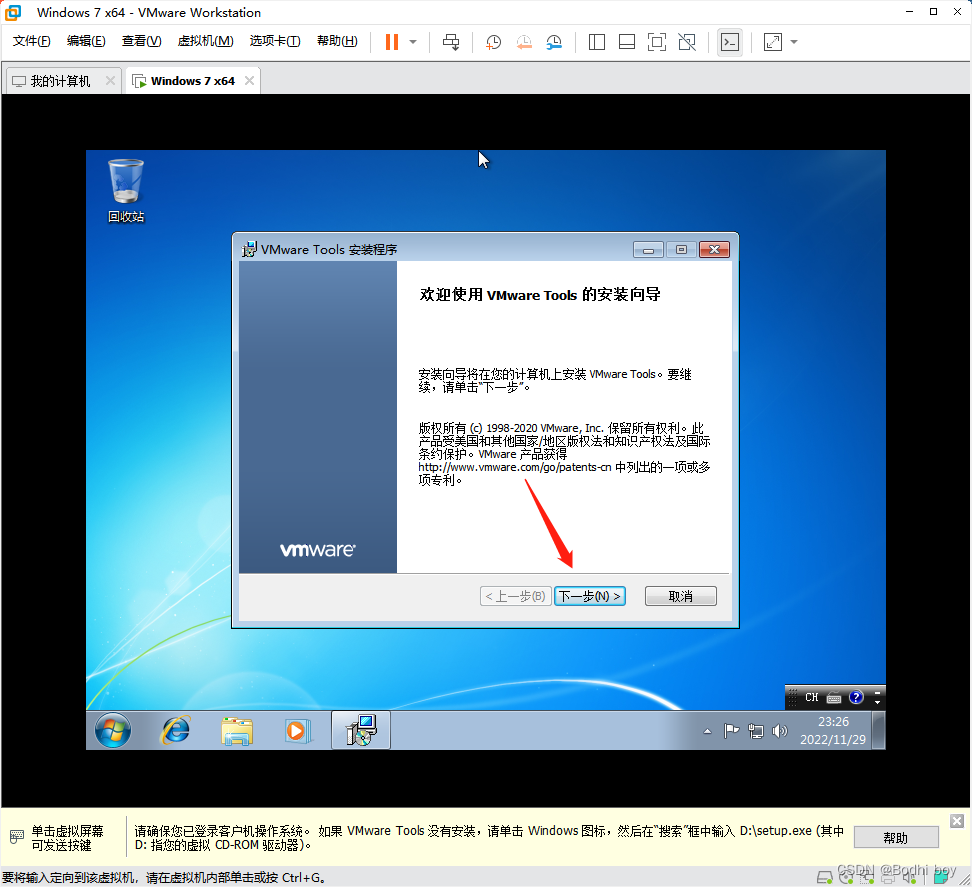Image resolution: width=972 pixels, height=887 pixels.
Task: Revert to the previous snapshot
Action: [x=524, y=42]
